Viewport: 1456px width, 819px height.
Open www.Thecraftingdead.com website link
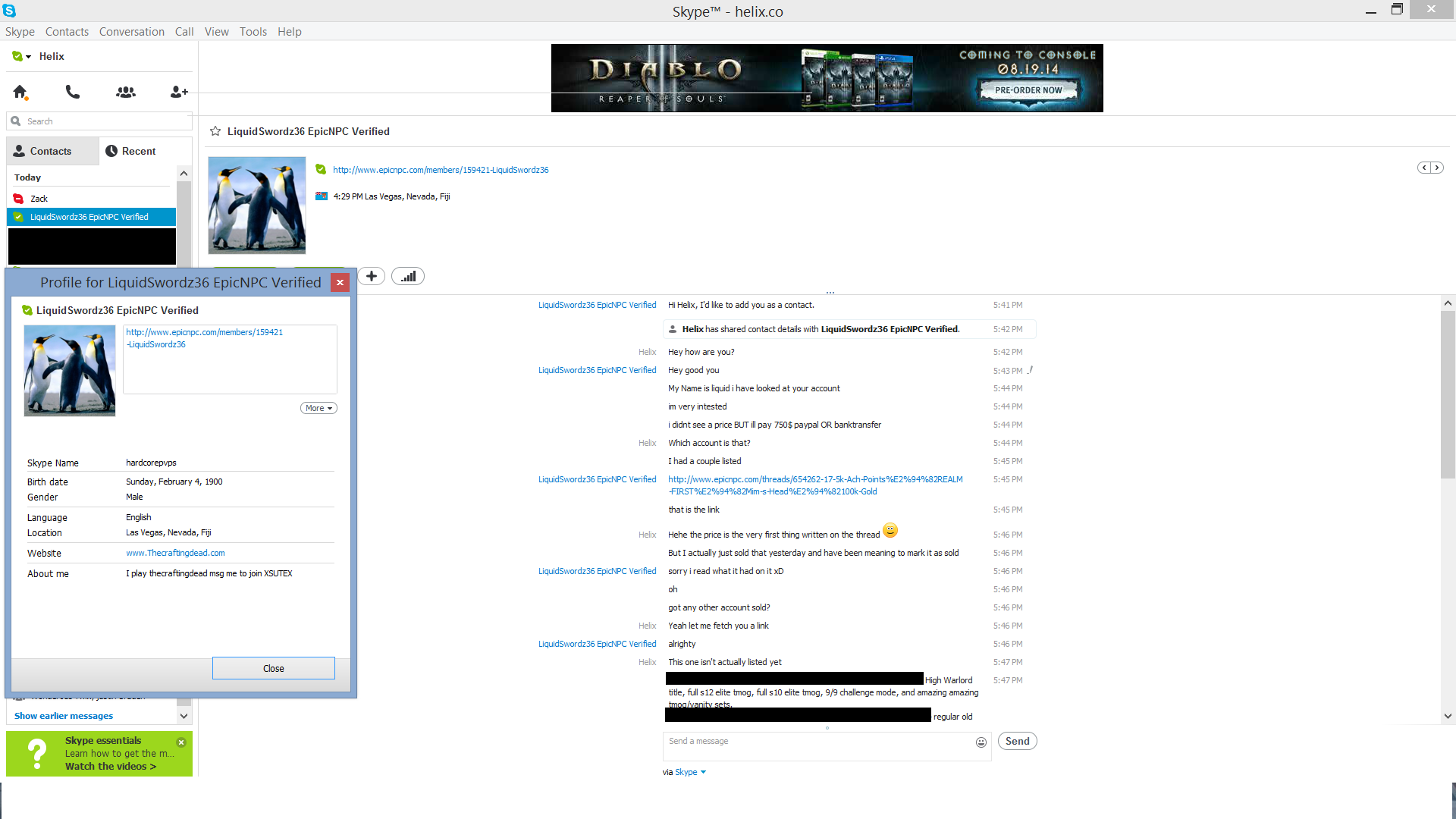tap(175, 553)
